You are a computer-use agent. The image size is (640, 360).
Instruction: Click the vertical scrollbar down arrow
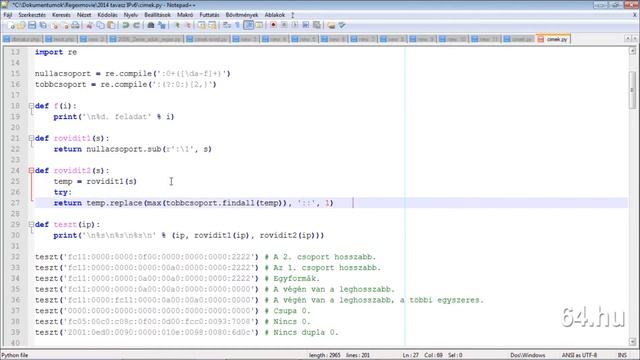(x=632, y=342)
